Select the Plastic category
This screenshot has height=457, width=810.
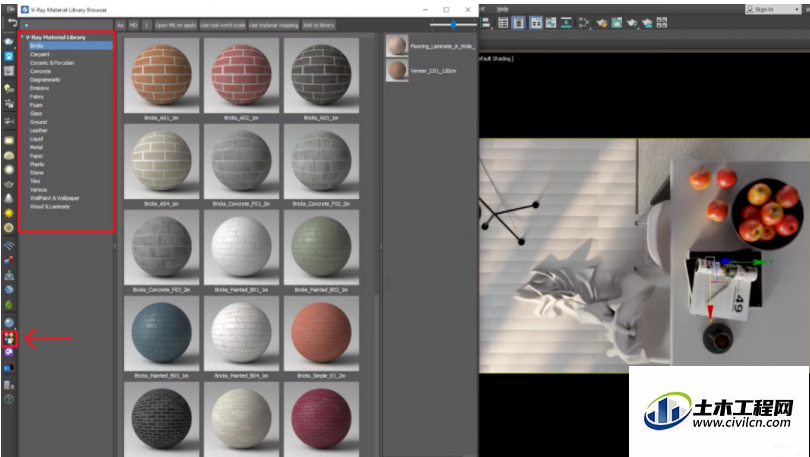click(37, 164)
